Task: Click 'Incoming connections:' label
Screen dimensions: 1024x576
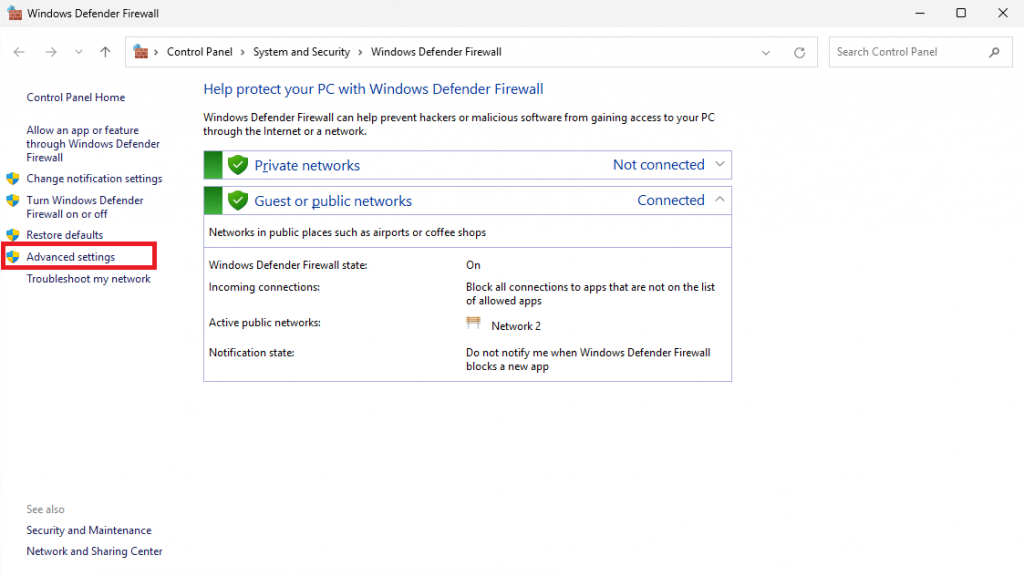Action: [264, 287]
